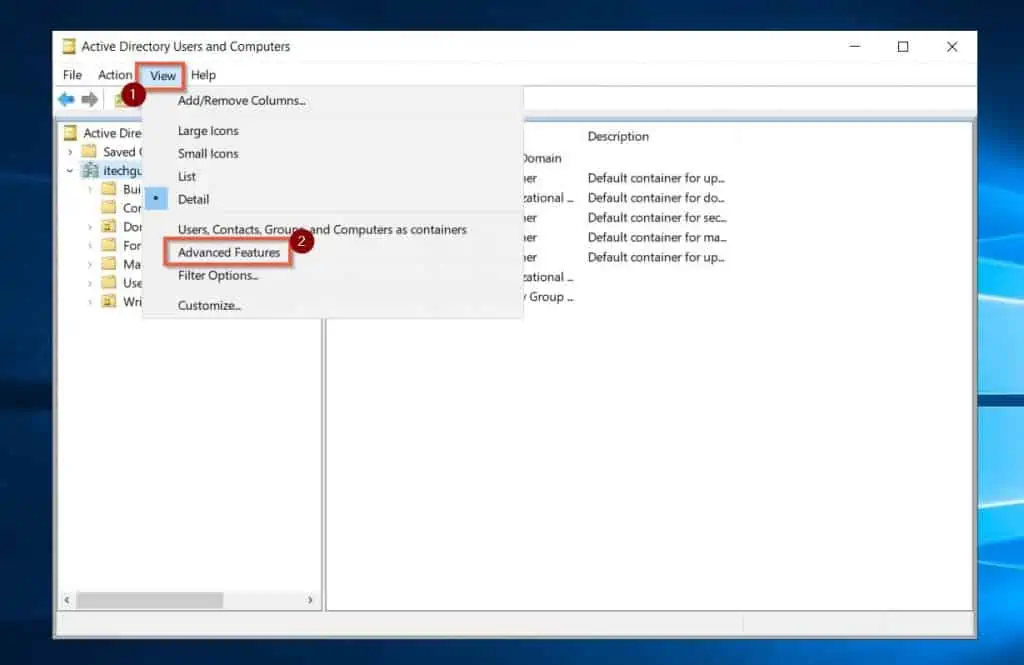
Task: Close the open View menu
Action: click(163, 76)
